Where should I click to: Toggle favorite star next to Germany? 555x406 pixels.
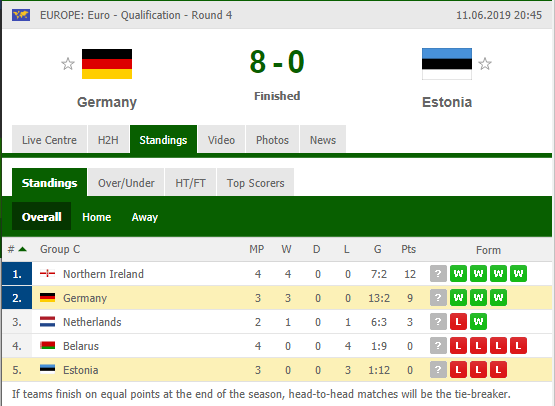click(x=68, y=64)
